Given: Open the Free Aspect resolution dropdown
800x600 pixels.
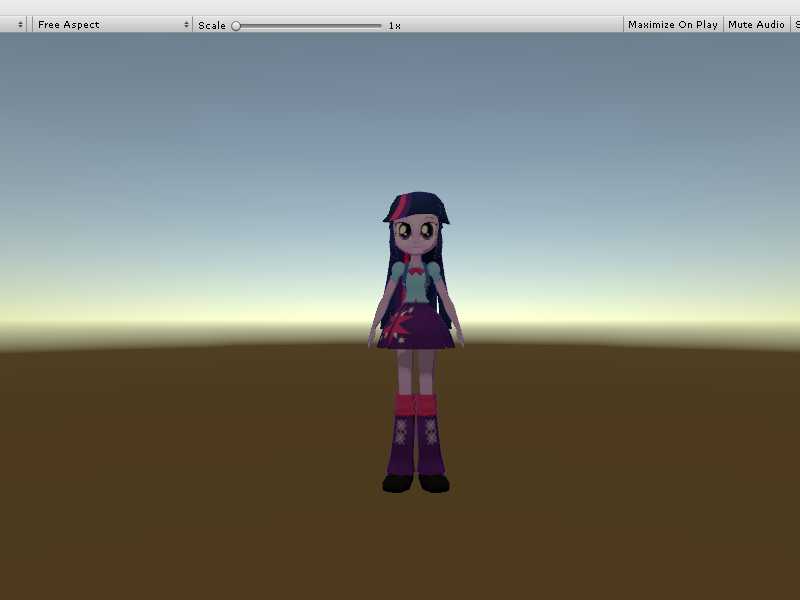Looking at the screenshot, I should [x=112, y=24].
